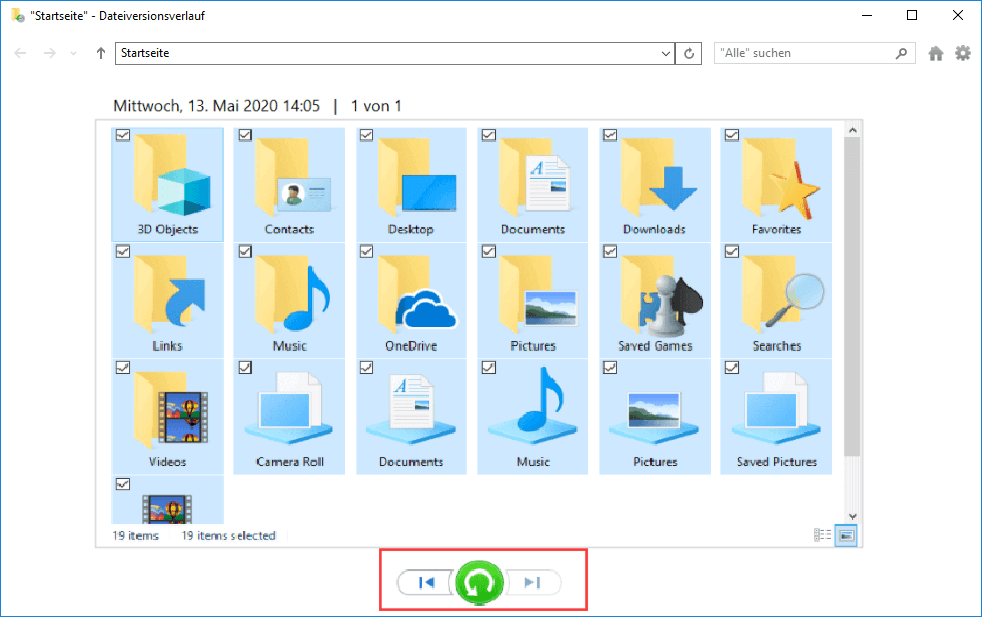Switch to details list view
This screenshot has height=617, width=982.
822,535
